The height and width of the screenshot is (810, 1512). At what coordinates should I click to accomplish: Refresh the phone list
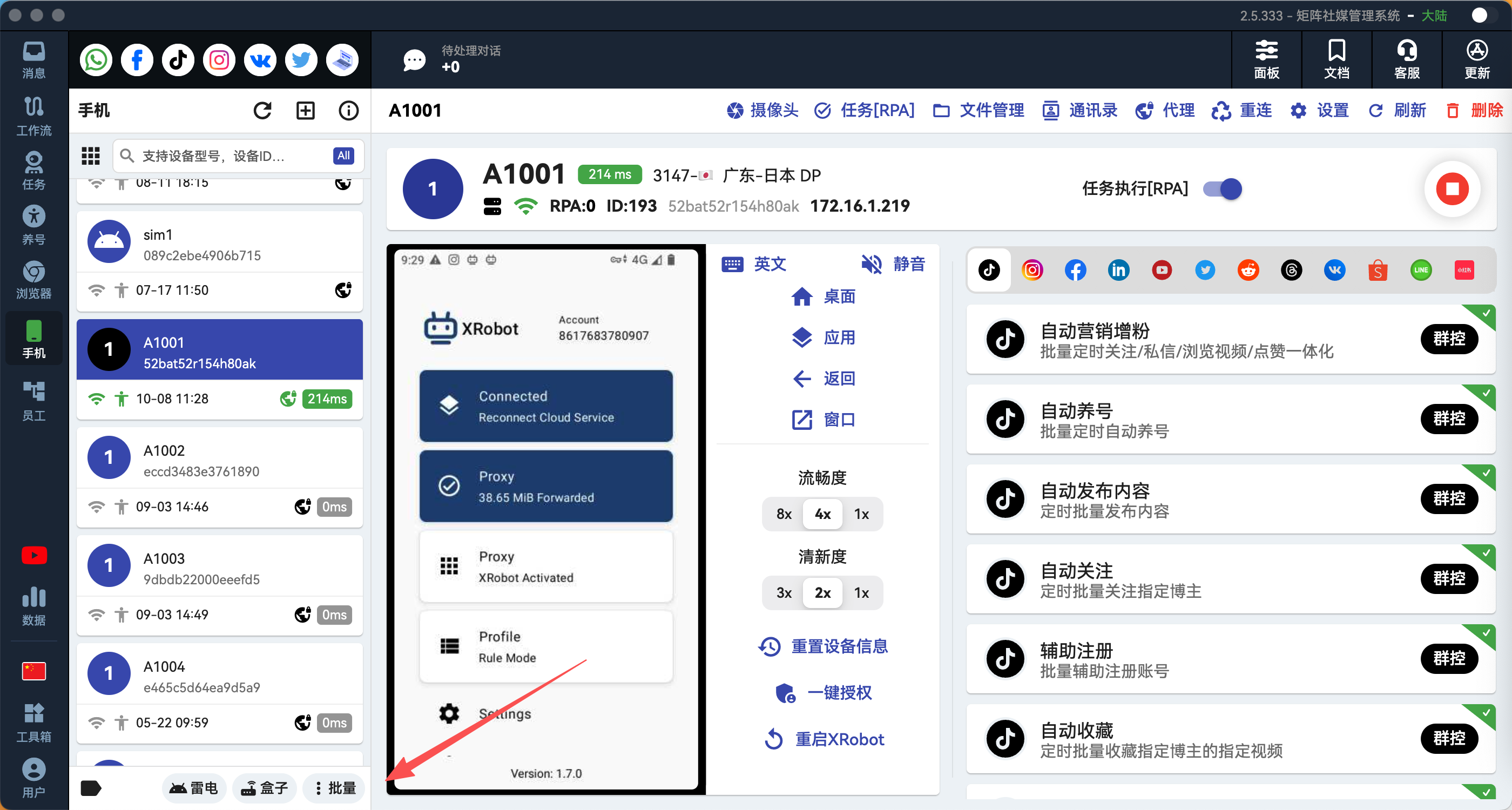click(x=262, y=110)
